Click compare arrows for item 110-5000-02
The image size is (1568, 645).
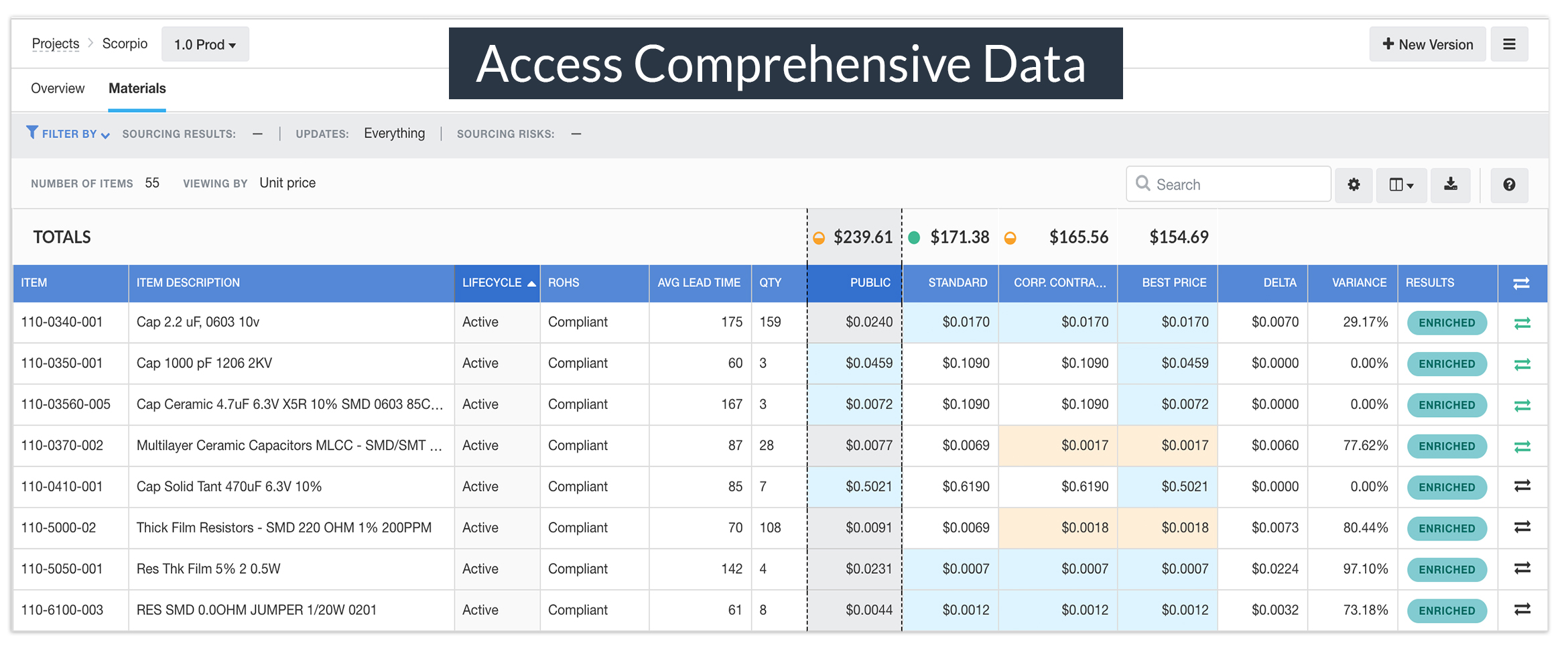1522,527
